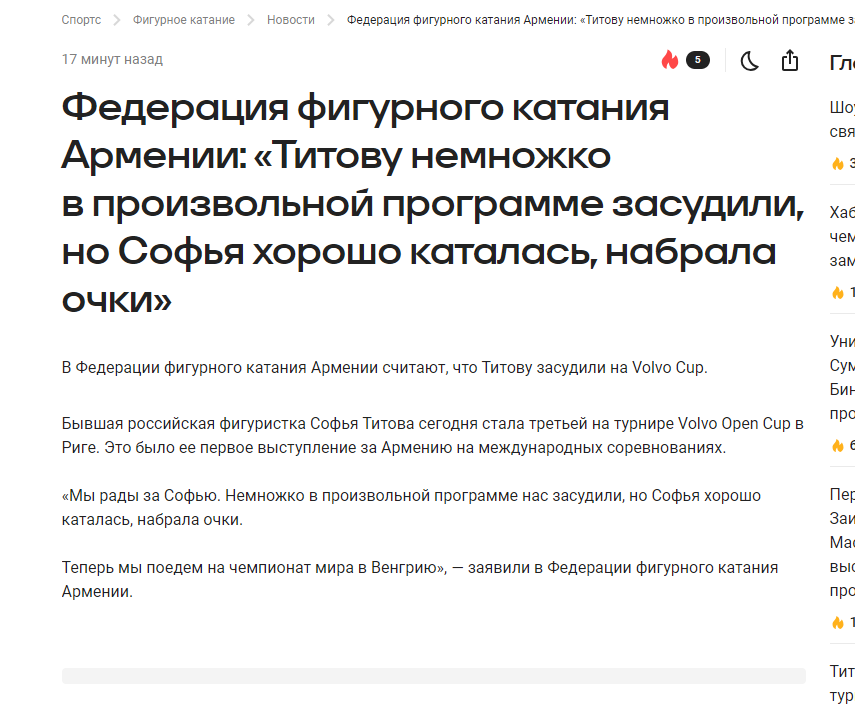Click fire icon under 'Шоу' sidebar story
The image size is (855, 710).
[838, 163]
